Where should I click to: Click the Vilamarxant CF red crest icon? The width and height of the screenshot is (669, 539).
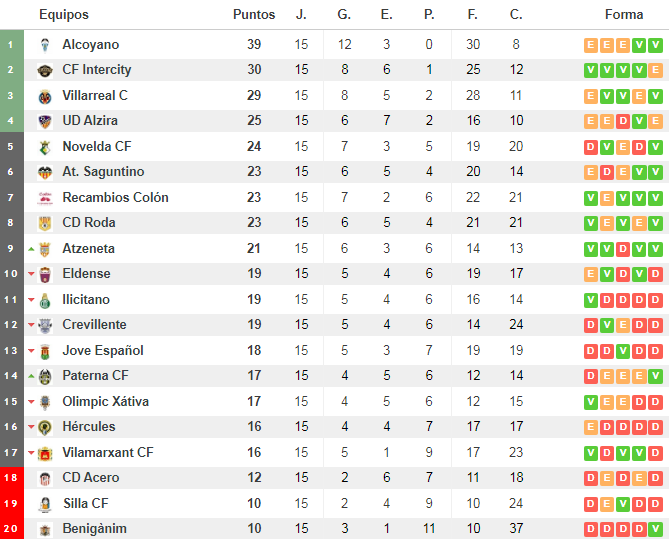tap(45, 453)
